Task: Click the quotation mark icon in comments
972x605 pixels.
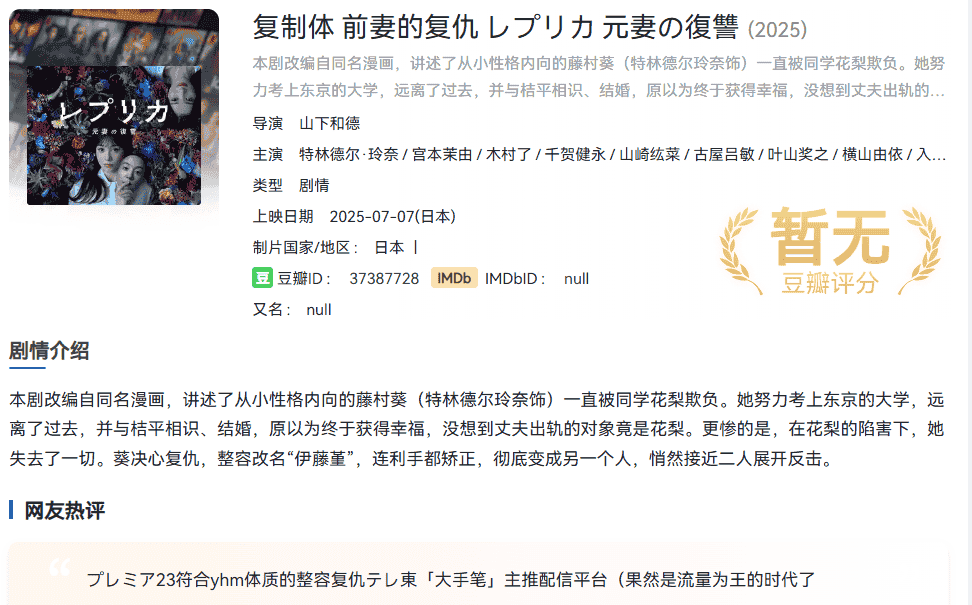Action: coord(59,569)
